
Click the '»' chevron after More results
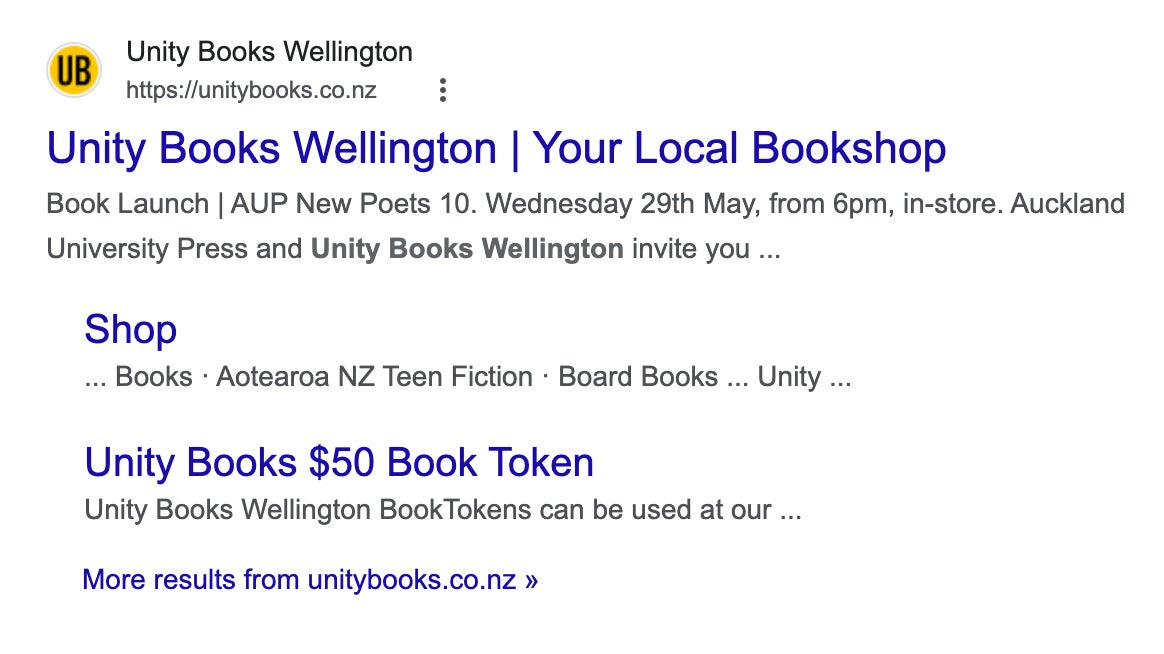[x=531, y=579]
